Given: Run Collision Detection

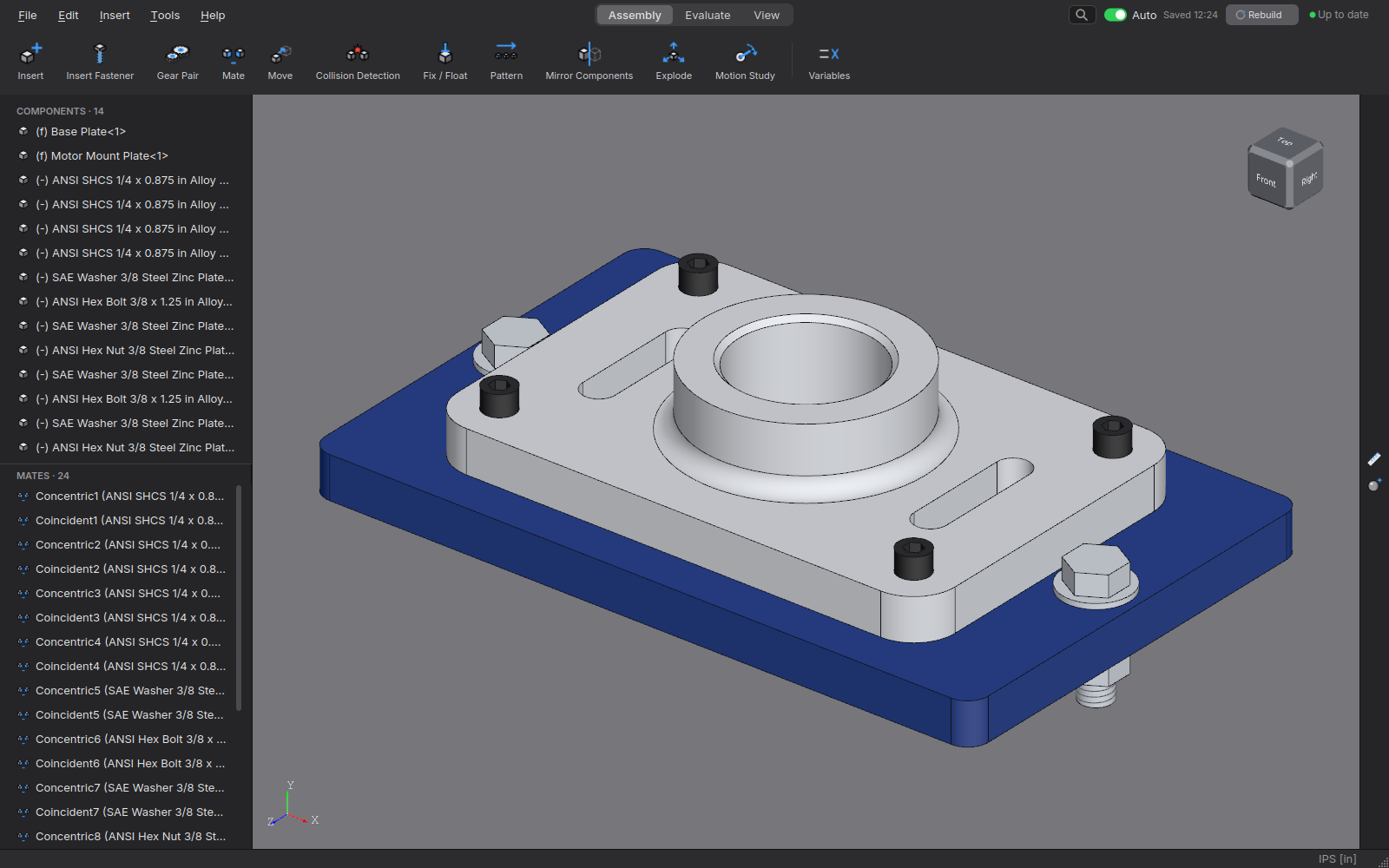Looking at the screenshot, I should [358, 62].
